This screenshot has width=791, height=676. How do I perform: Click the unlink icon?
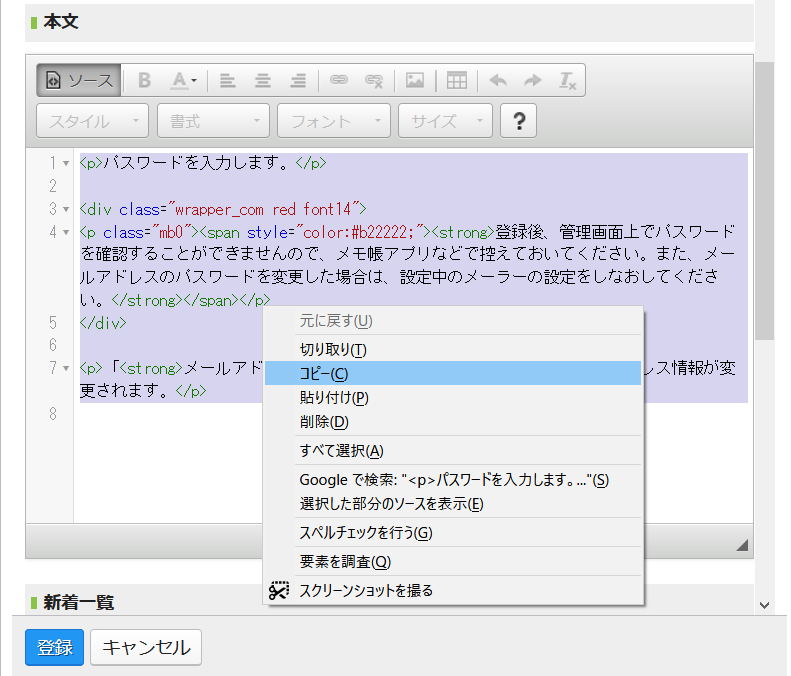coord(374,80)
